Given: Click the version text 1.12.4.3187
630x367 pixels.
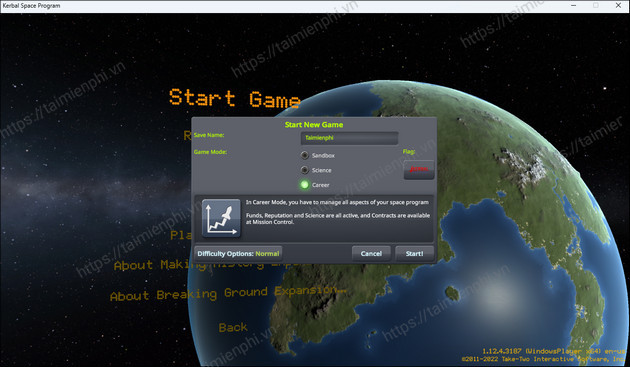Looking at the screenshot, I should pos(501,351).
